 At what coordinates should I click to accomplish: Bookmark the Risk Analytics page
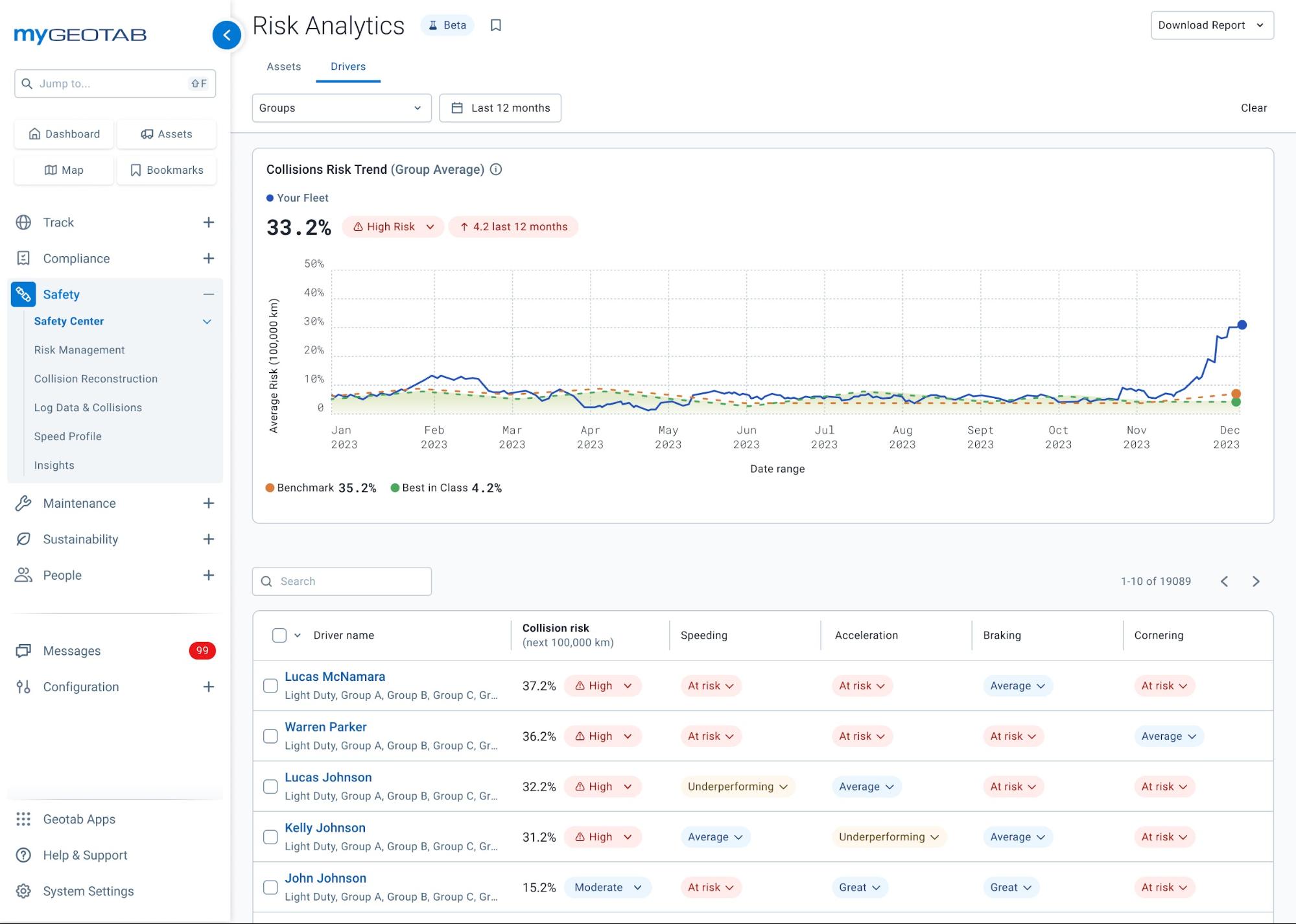pos(495,25)
